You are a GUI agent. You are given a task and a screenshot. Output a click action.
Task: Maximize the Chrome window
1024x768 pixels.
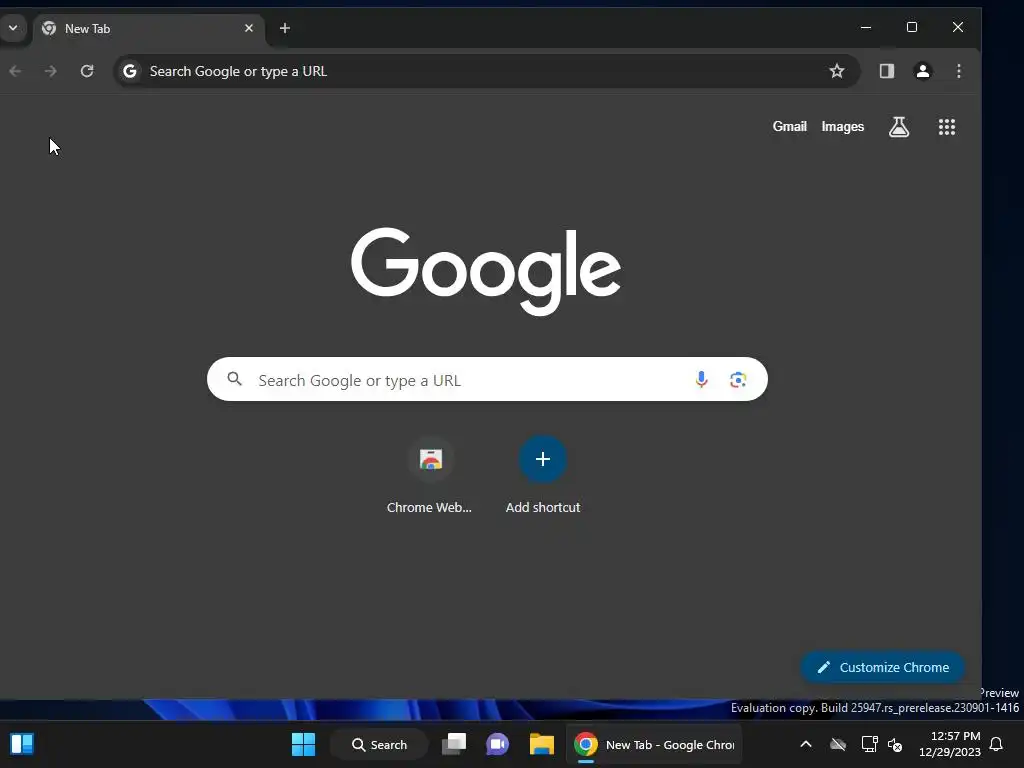click(x=912, y=27)
